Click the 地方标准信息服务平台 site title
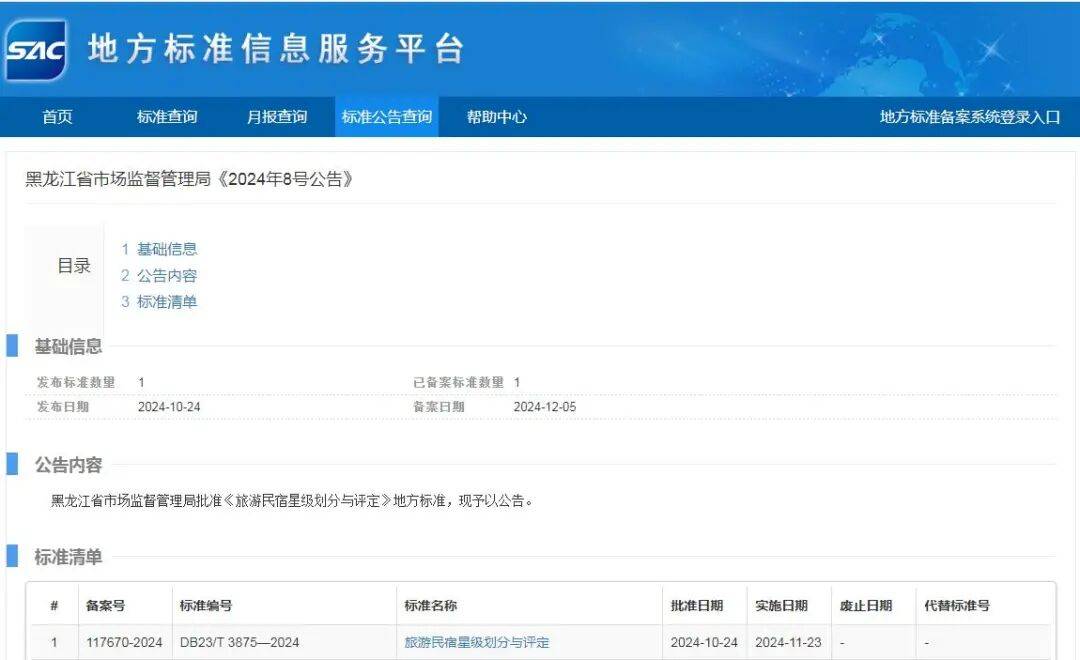Image resolution: width=1080 pixels, height=660 pixels. [x=276, y=49]
